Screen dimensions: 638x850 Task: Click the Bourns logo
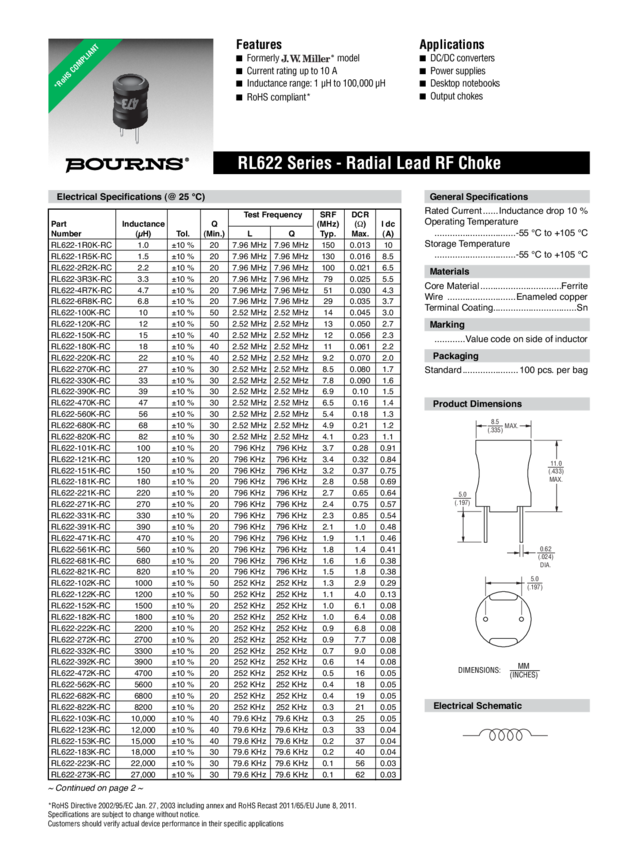click(127, 164)
